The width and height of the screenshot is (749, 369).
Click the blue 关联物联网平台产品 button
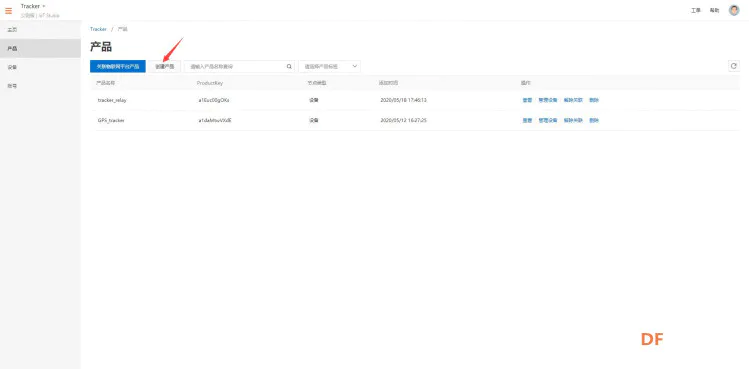[118, 66]
